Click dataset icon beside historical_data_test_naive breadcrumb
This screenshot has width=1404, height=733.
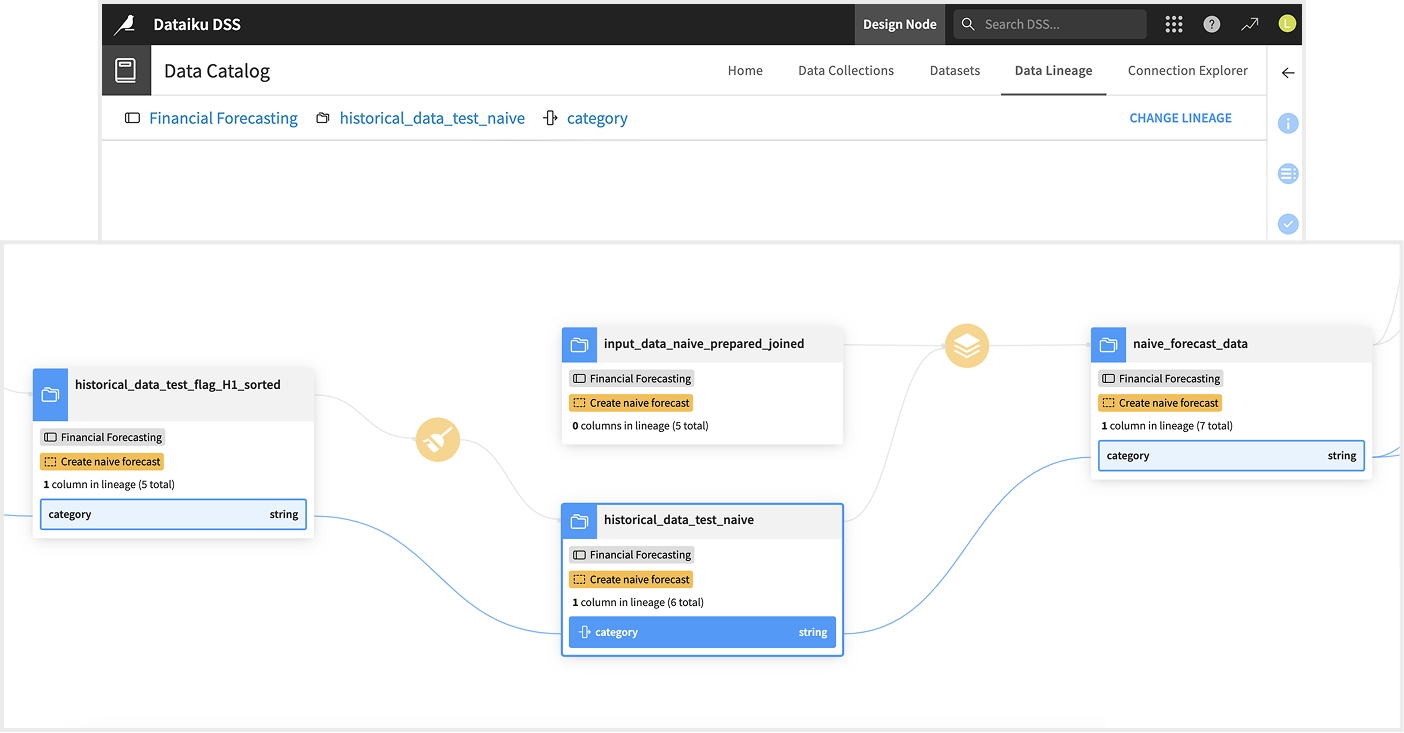click(x=322, y=118)
